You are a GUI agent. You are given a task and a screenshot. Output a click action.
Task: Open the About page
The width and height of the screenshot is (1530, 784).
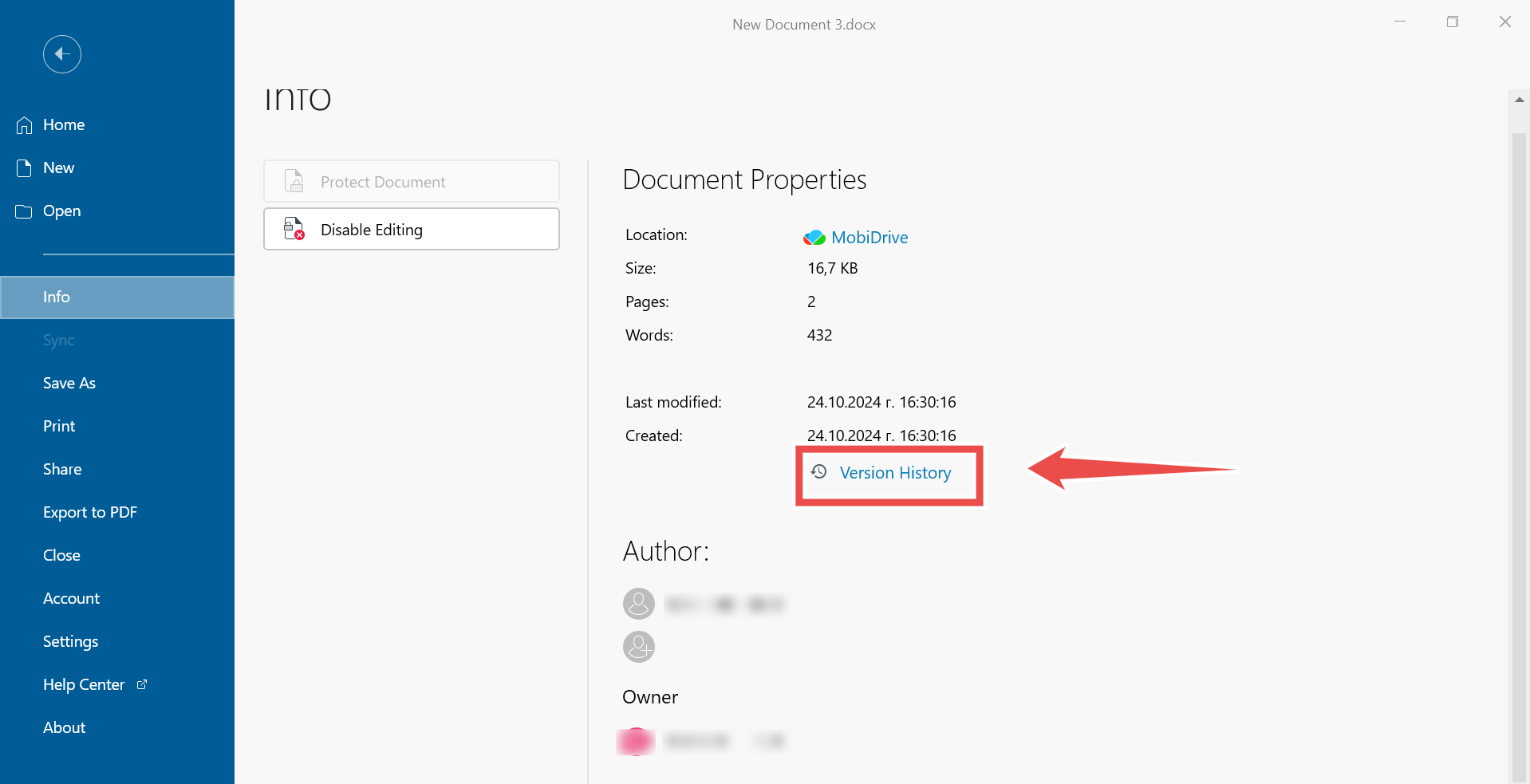[117, 728]
